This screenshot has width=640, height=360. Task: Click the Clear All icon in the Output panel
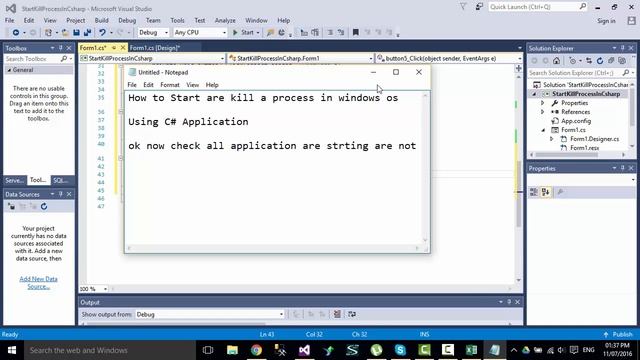point(337,314)
